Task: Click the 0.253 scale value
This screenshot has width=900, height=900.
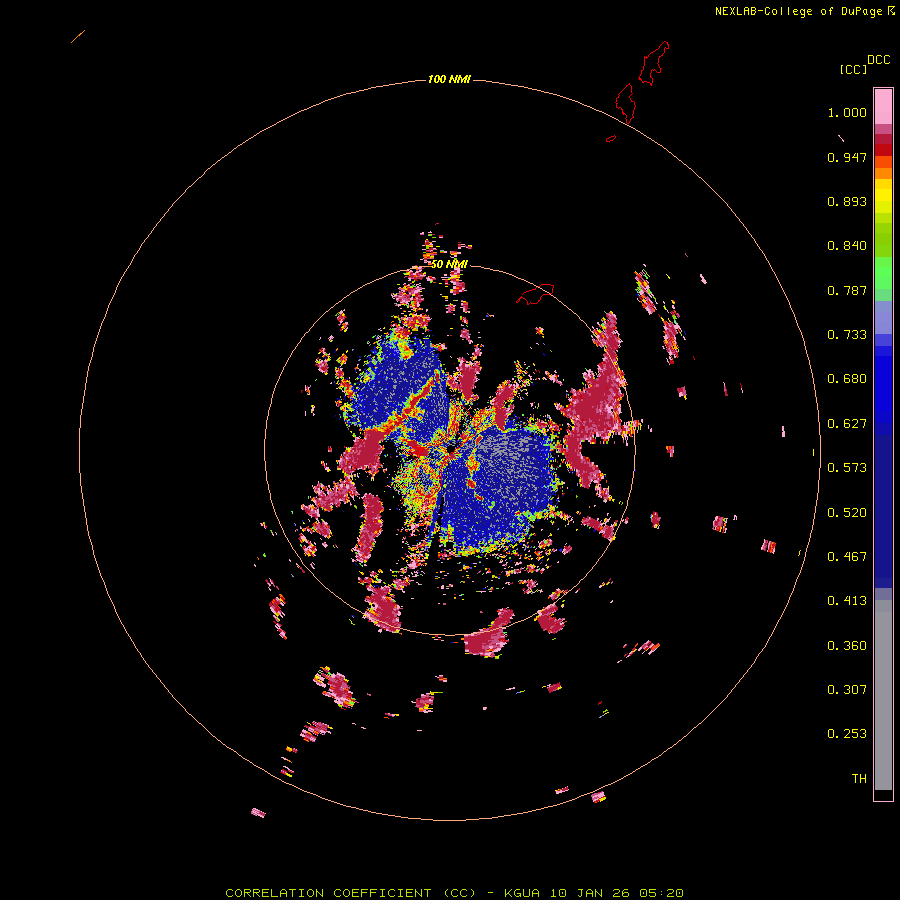Action: coord(847,734)
